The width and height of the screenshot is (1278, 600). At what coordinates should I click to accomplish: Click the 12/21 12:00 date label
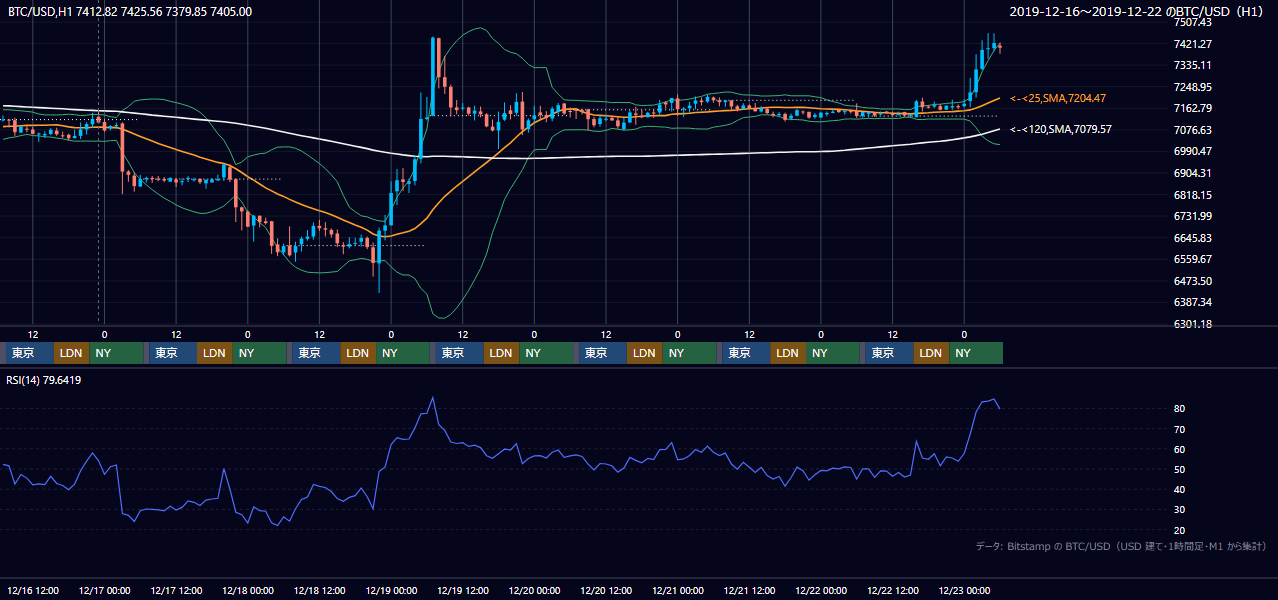pyautogui.click(x=749, y=590)
